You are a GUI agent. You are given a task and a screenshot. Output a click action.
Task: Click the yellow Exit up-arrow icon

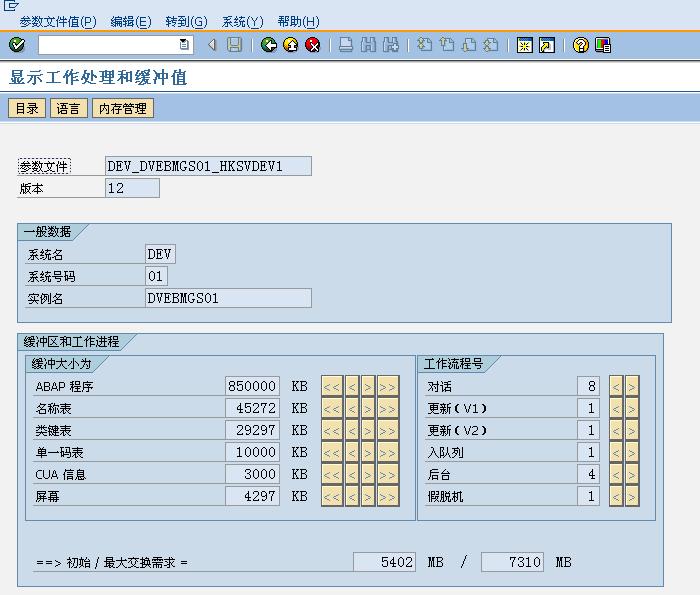[291, 45]
